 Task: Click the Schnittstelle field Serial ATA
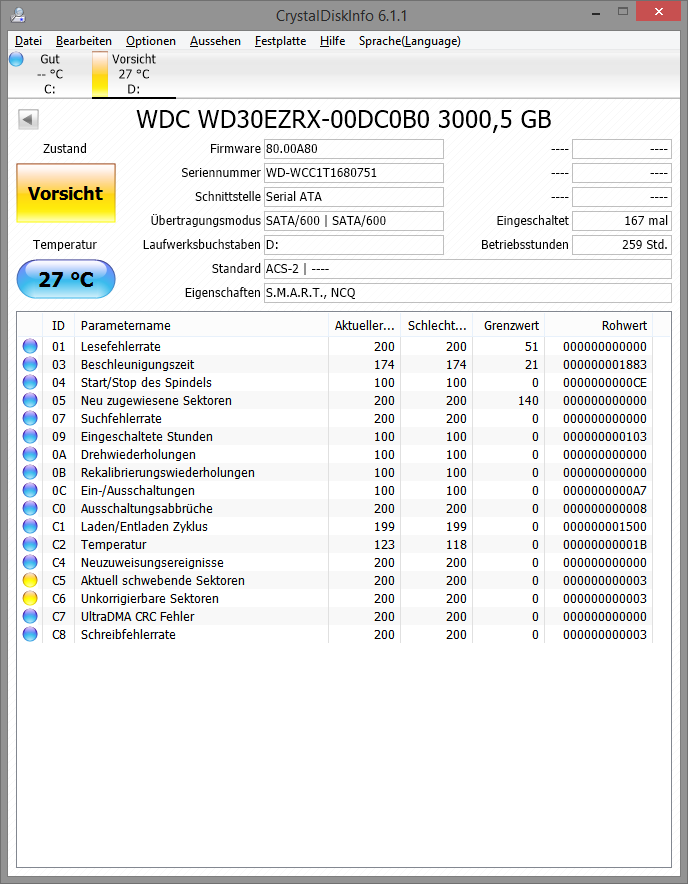354,197
